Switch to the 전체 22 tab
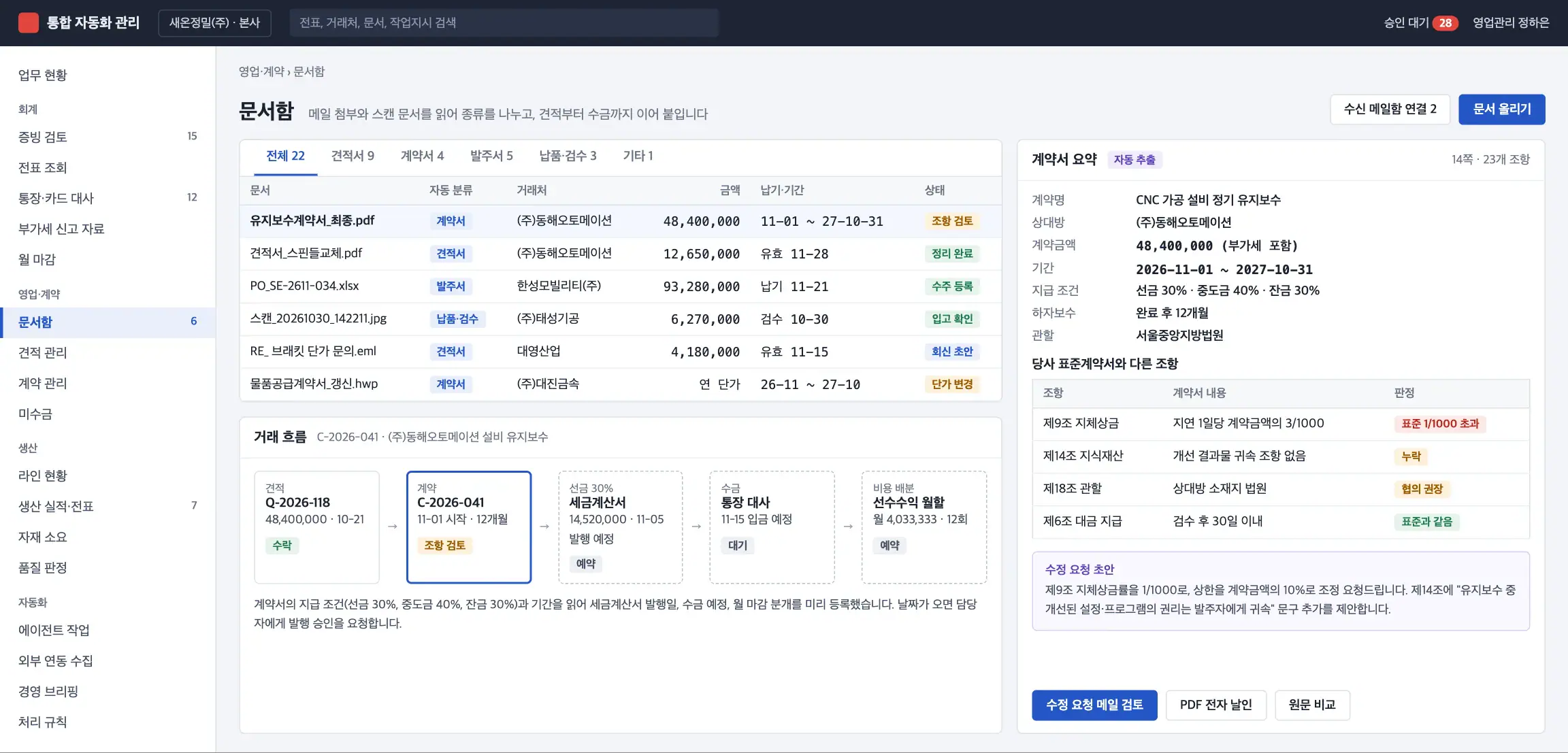The height and width of the screenshot is (753, 1568). click(x=285, y=156)
